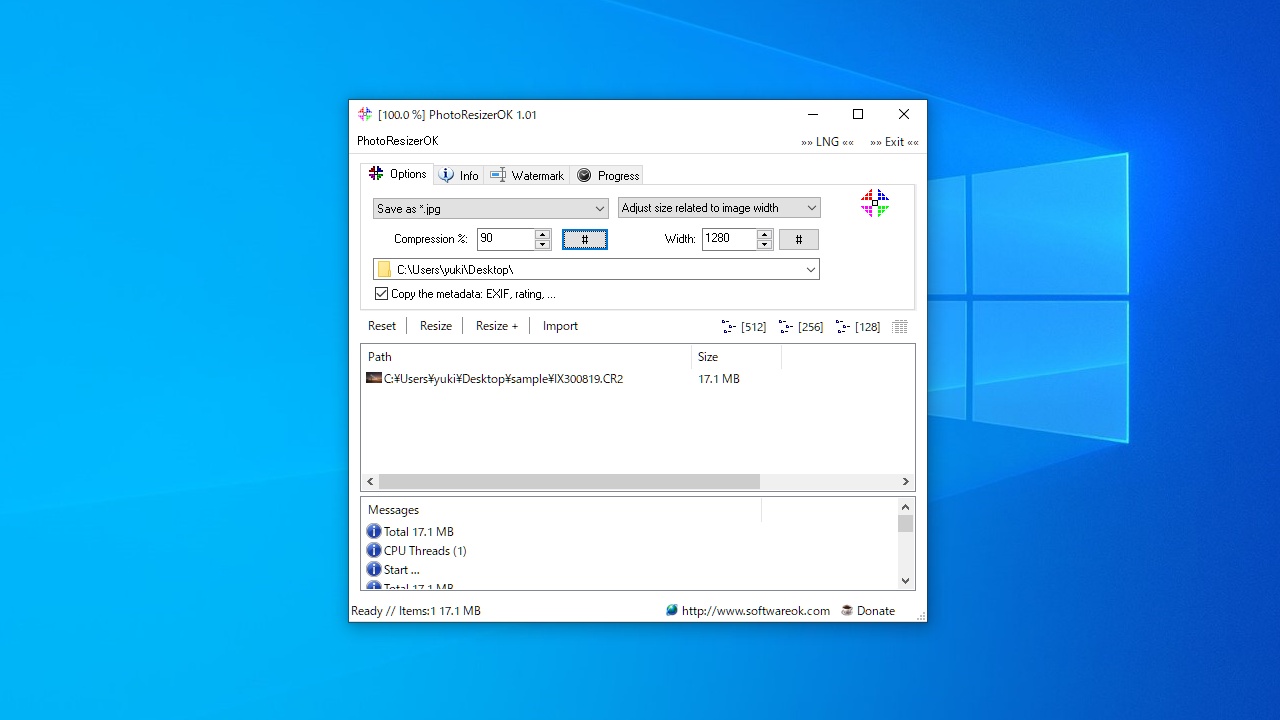Increase the Width value
Viewport: 1280px width, 720px height.
tap(764, 234)
